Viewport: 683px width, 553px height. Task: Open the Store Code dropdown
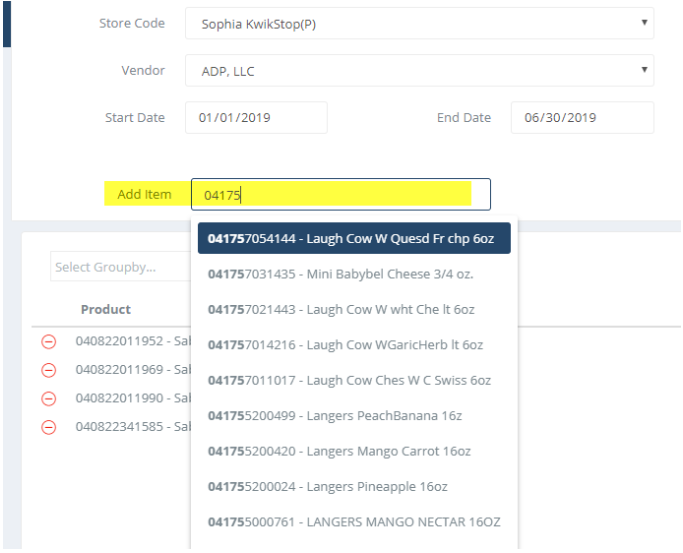point(419,24)
